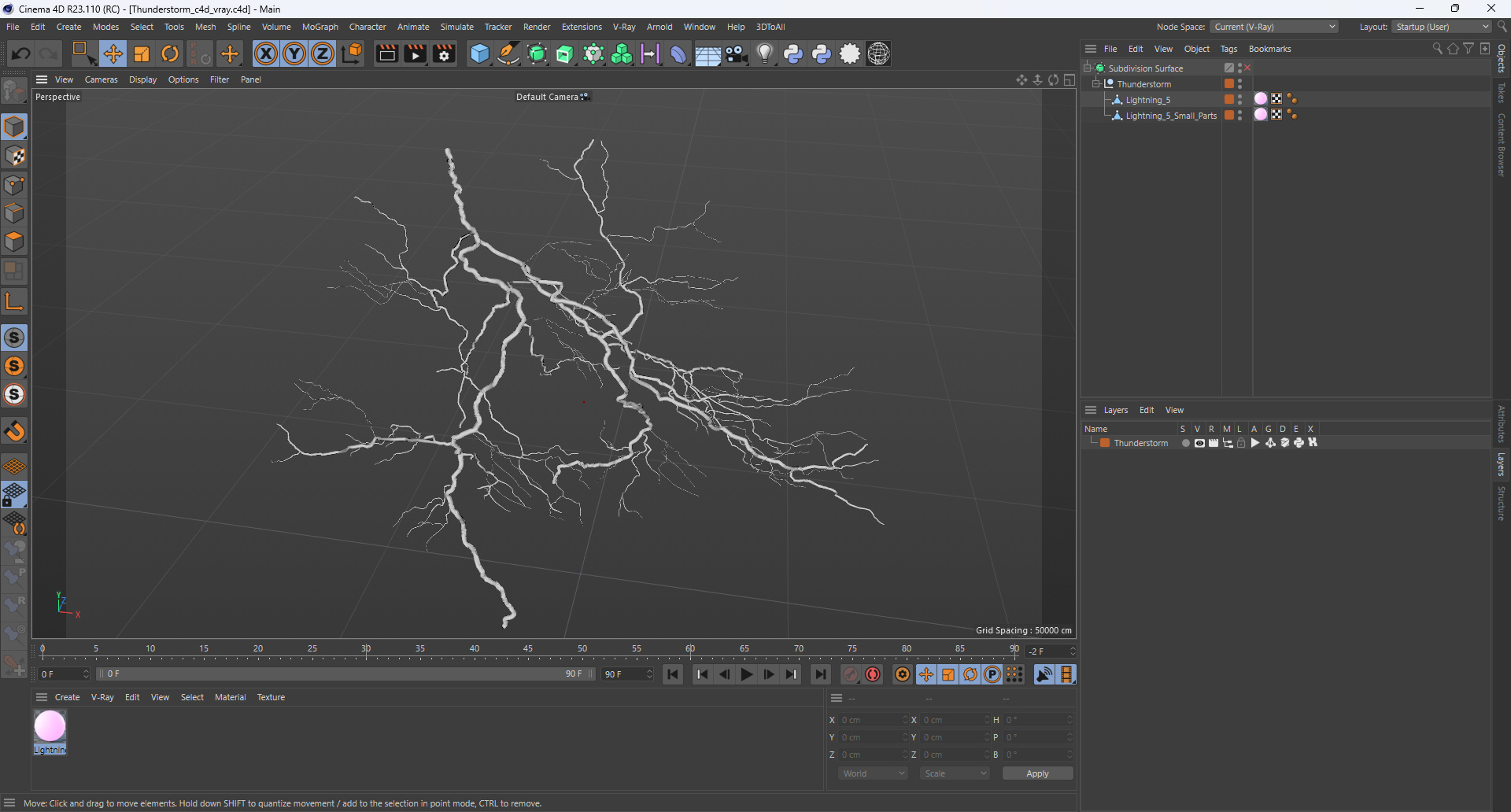1511x812 pixels.
Task: Open Layout Startup dropdown
Action: (x=1442, y=27)
